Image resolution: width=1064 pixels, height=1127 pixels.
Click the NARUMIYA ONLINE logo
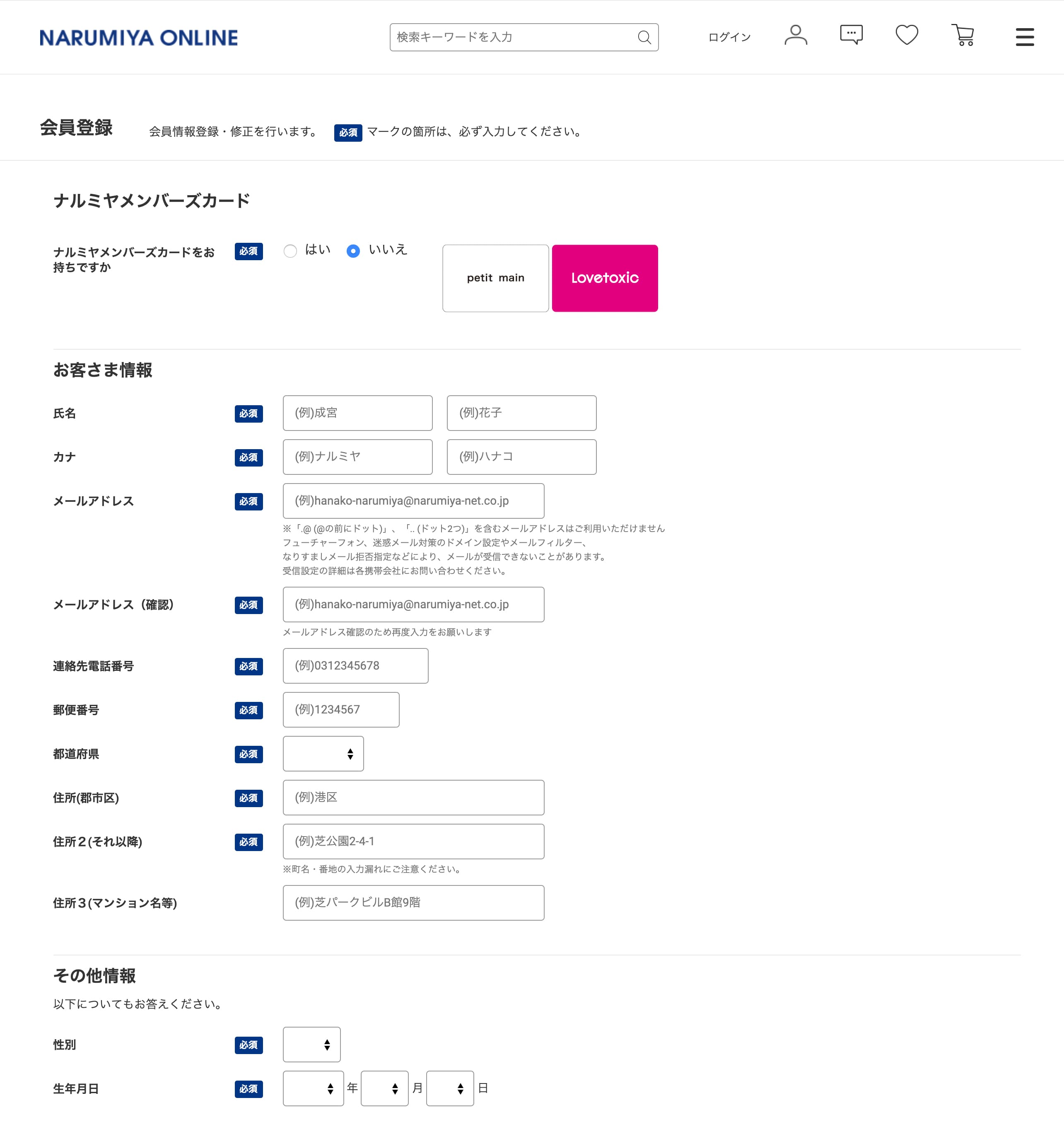[139, 37]
